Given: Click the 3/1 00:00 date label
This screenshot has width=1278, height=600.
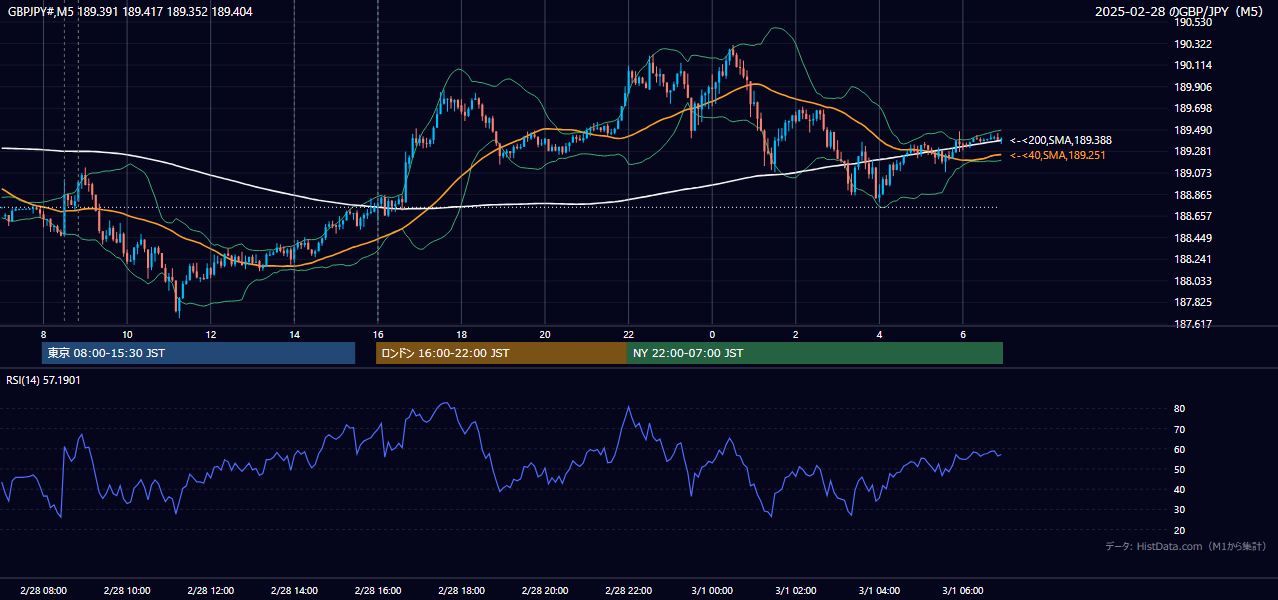Looking at the screenshot, I should (712, 590).
